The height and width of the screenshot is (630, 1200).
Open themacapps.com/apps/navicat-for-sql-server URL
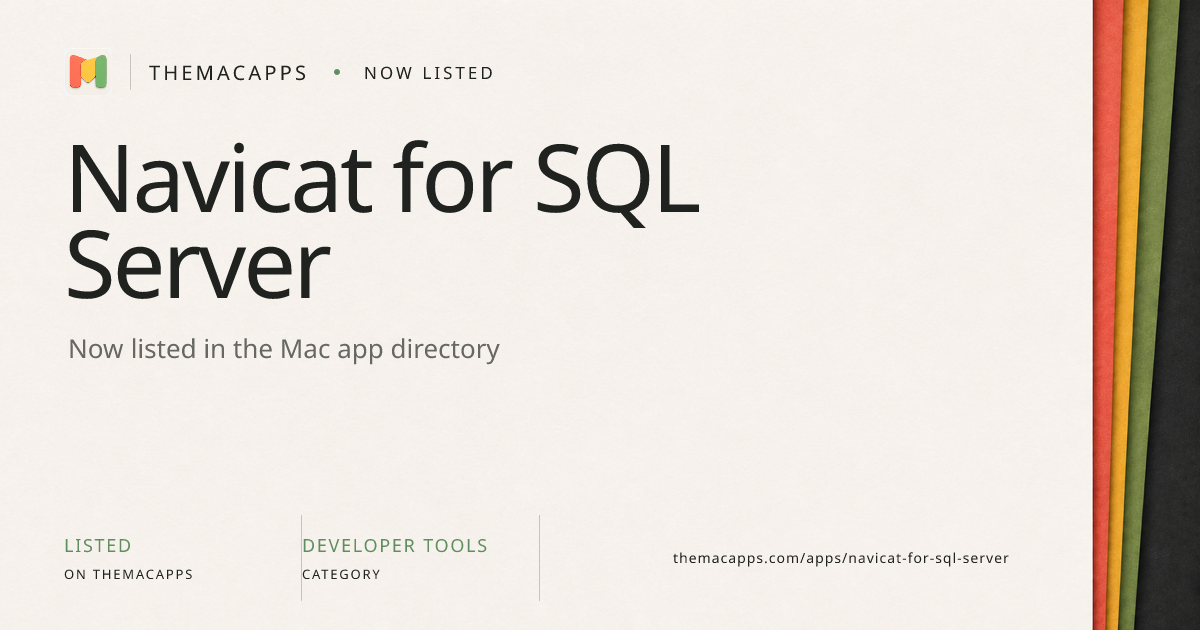pyautogui.click(x=841, y=558)
